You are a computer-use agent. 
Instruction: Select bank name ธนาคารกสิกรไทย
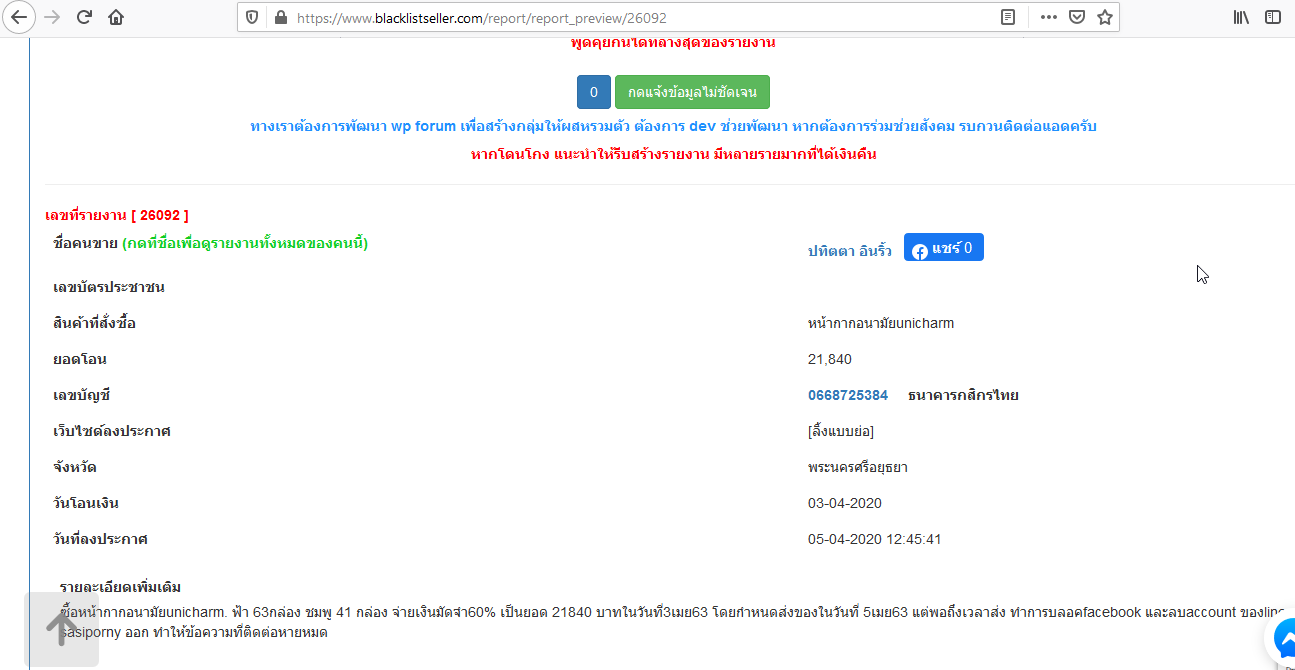click(963, 395)
